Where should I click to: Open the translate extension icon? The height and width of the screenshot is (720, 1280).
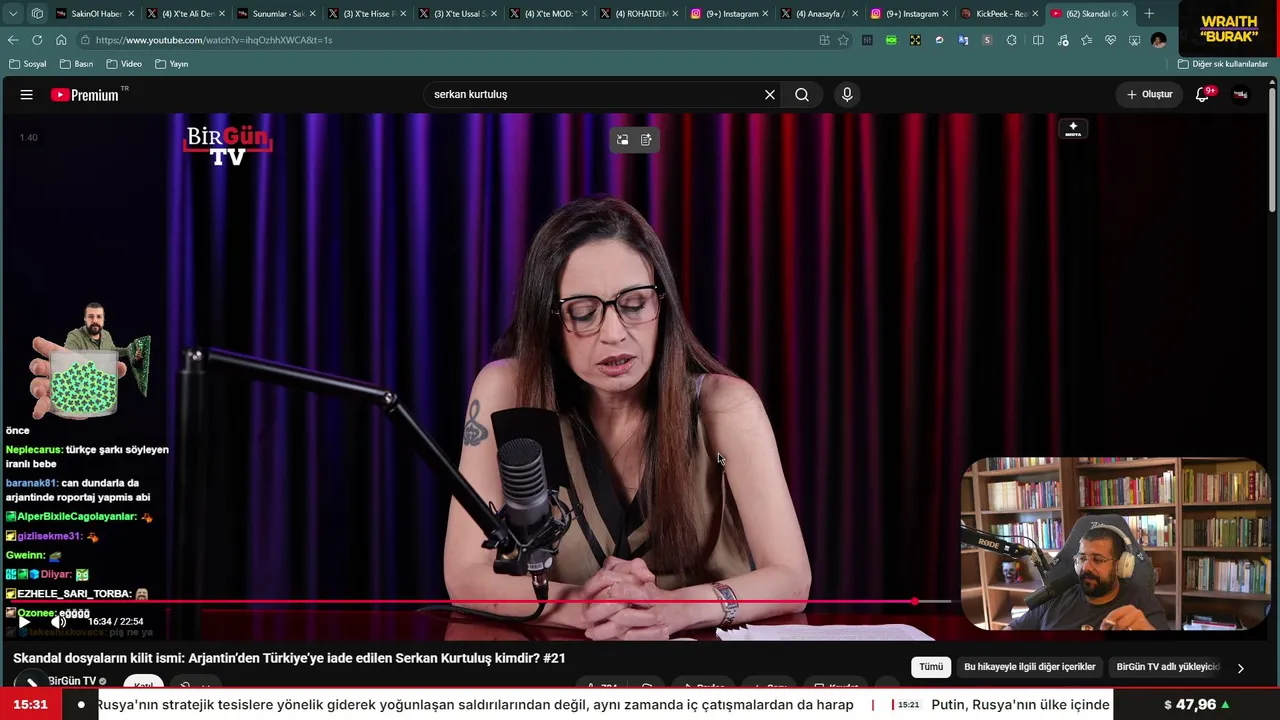[x=963, y=40]
